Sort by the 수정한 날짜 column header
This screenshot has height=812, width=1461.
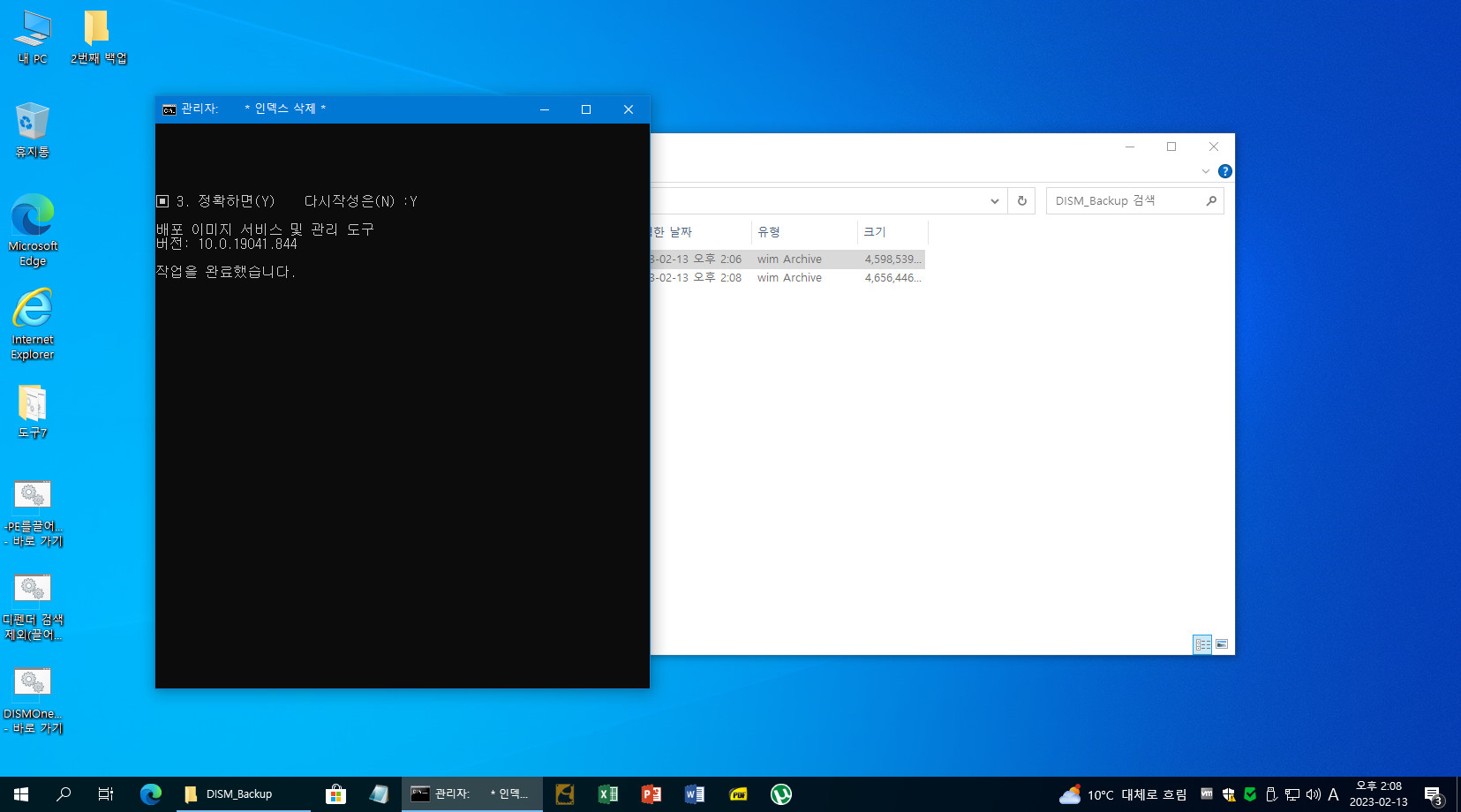click(701, 232)
